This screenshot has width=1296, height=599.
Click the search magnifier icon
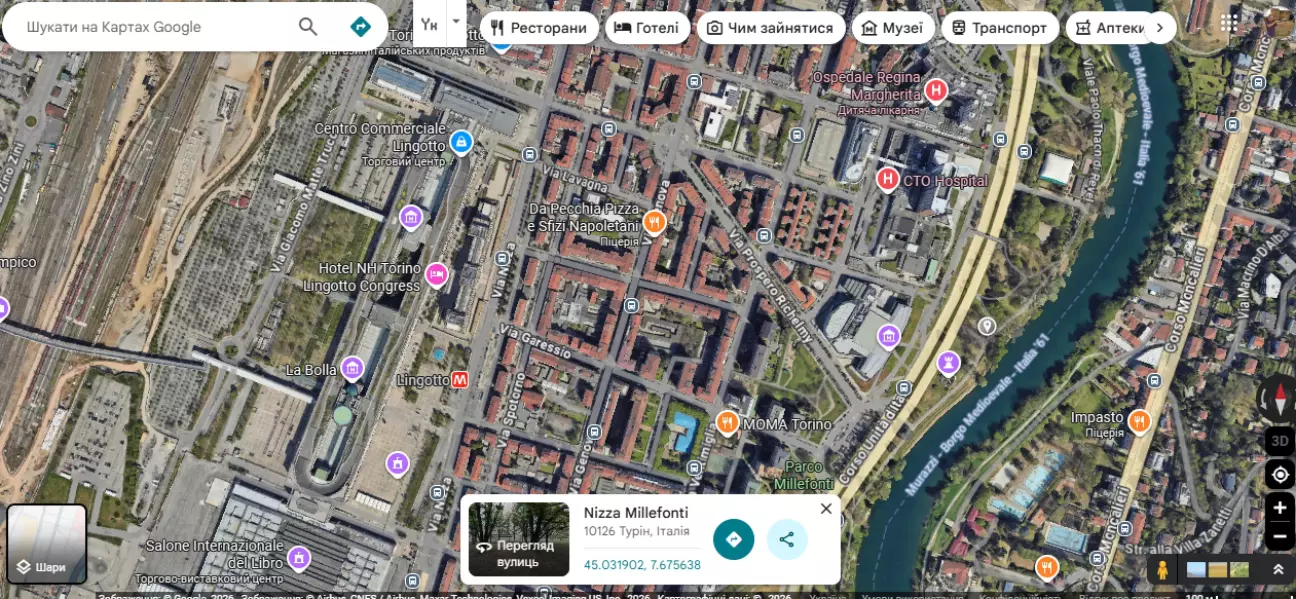coord(308,27)
